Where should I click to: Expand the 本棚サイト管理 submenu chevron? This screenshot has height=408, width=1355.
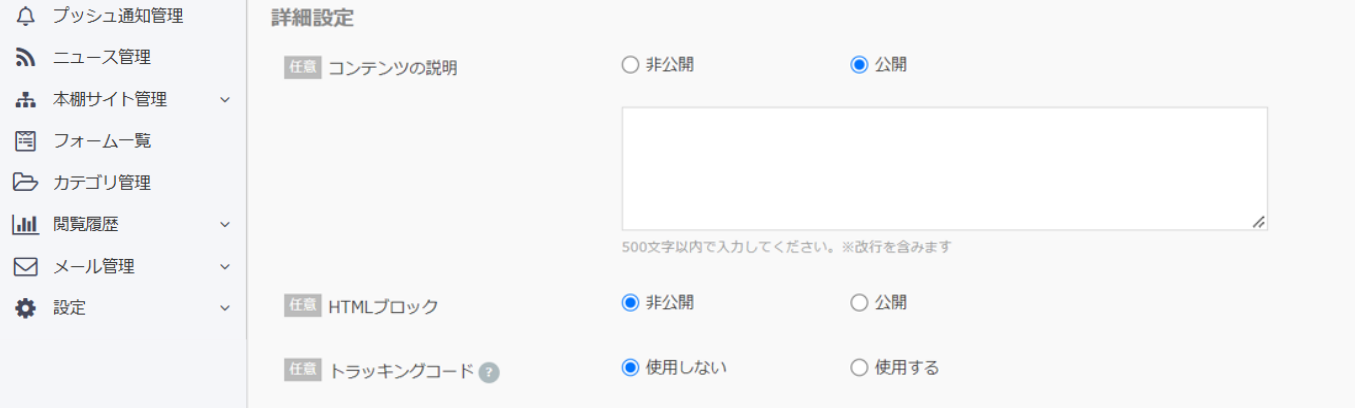coord(225,100)
